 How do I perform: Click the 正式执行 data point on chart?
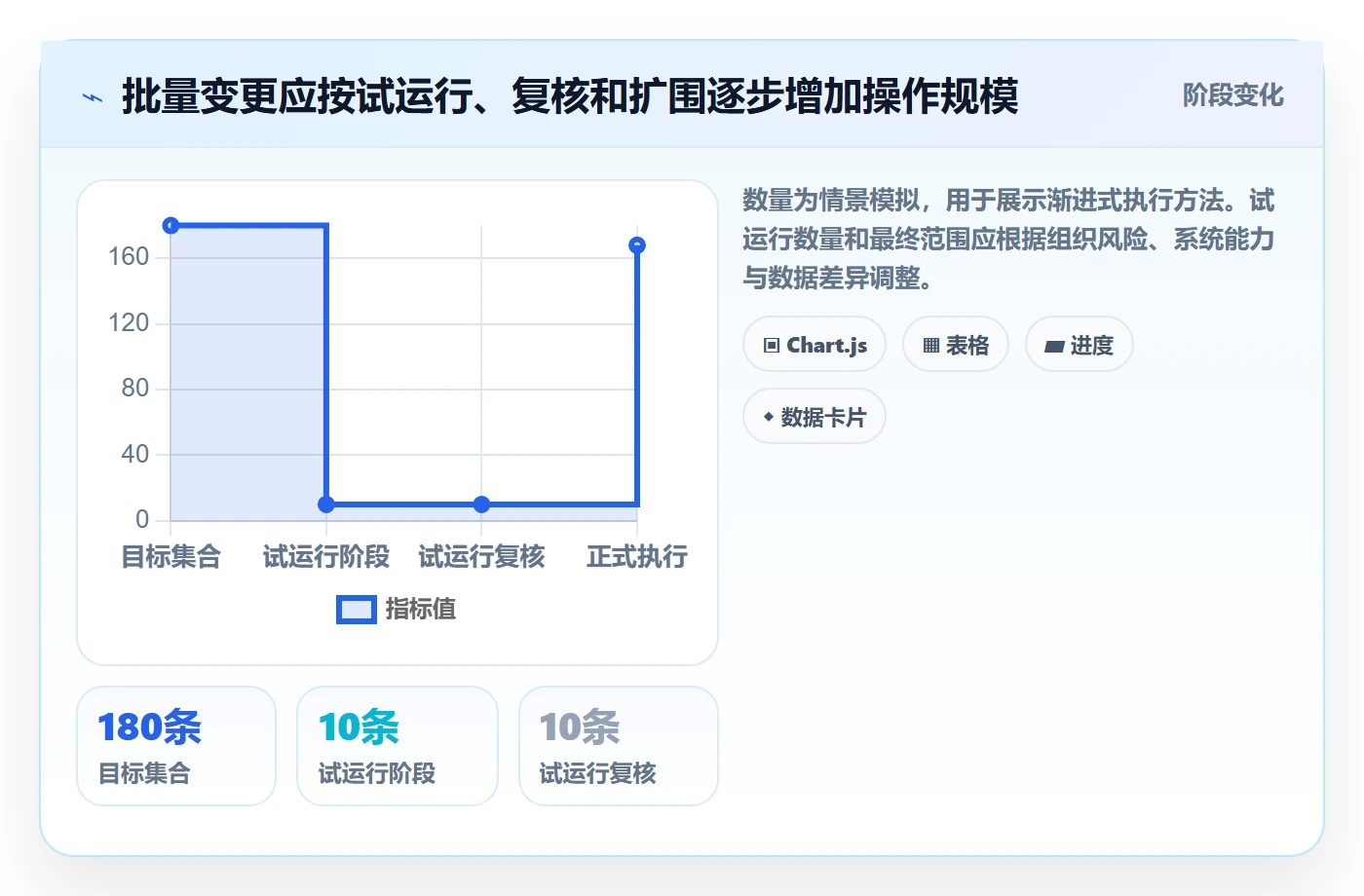click(x=637, y=245)
